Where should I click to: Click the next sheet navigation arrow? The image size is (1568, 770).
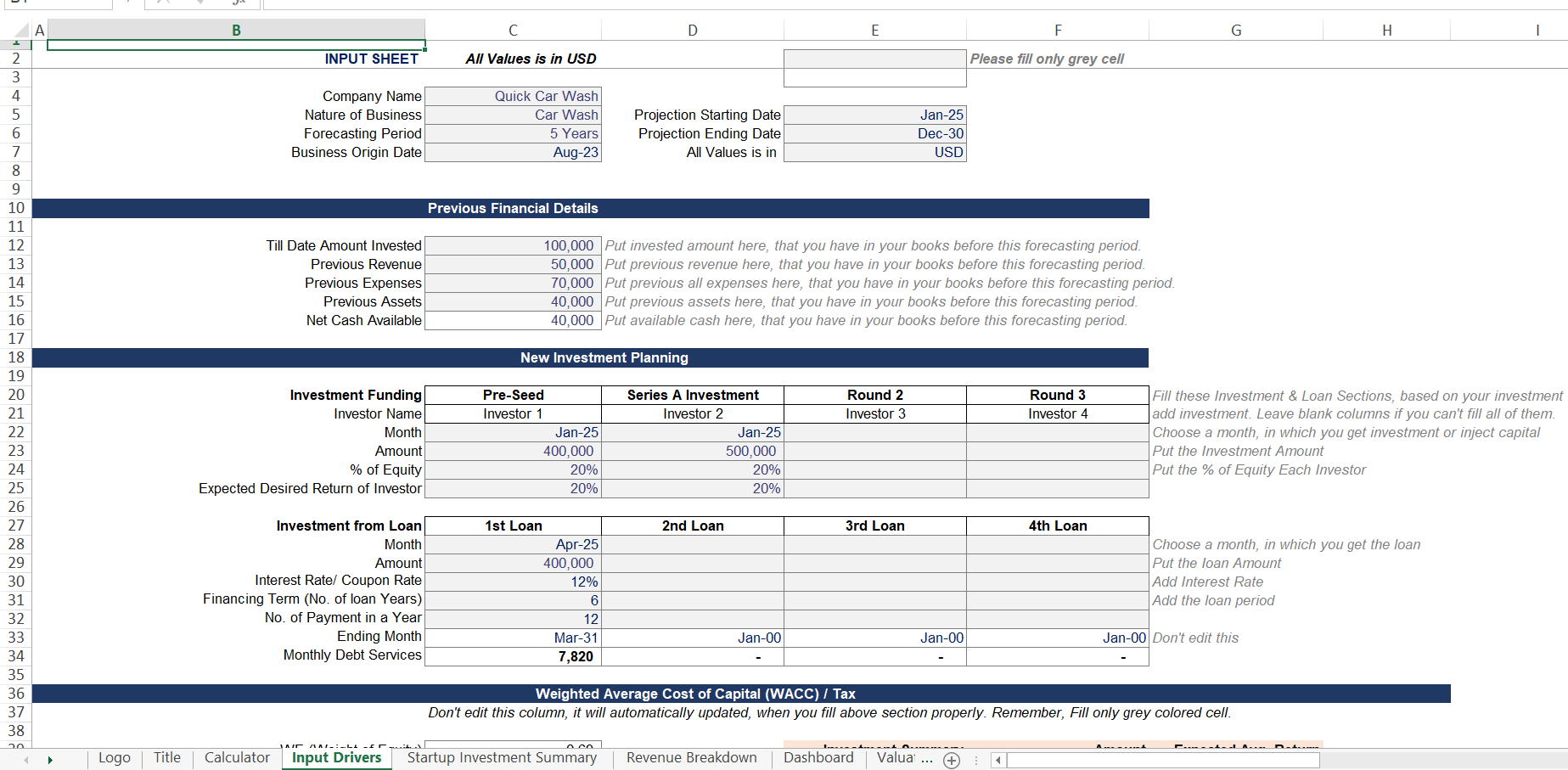click(x=50, y=760)
